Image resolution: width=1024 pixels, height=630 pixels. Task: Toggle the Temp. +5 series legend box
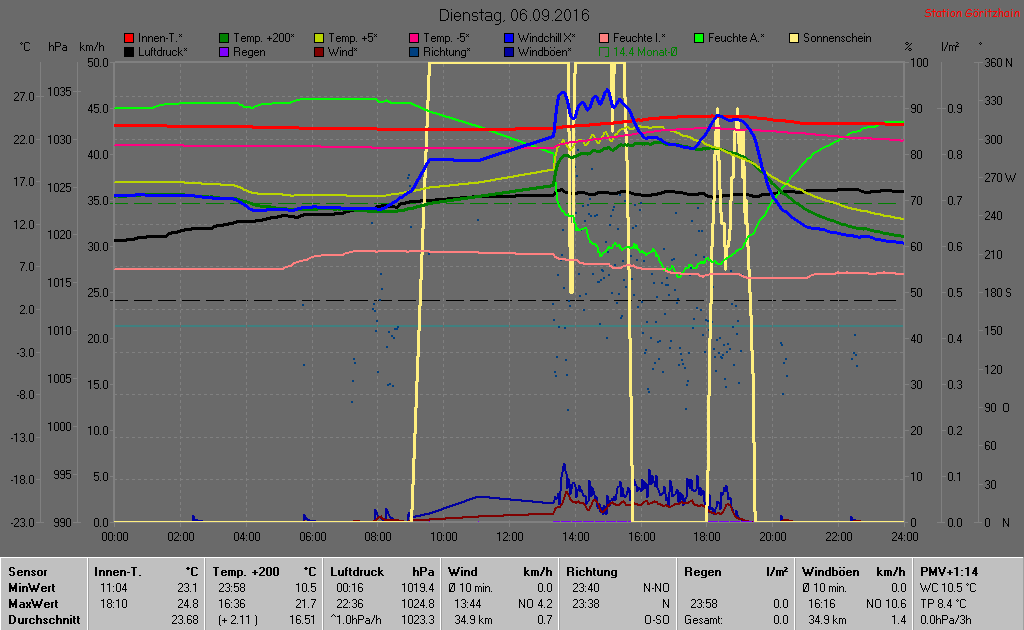[x=319, y=38]
